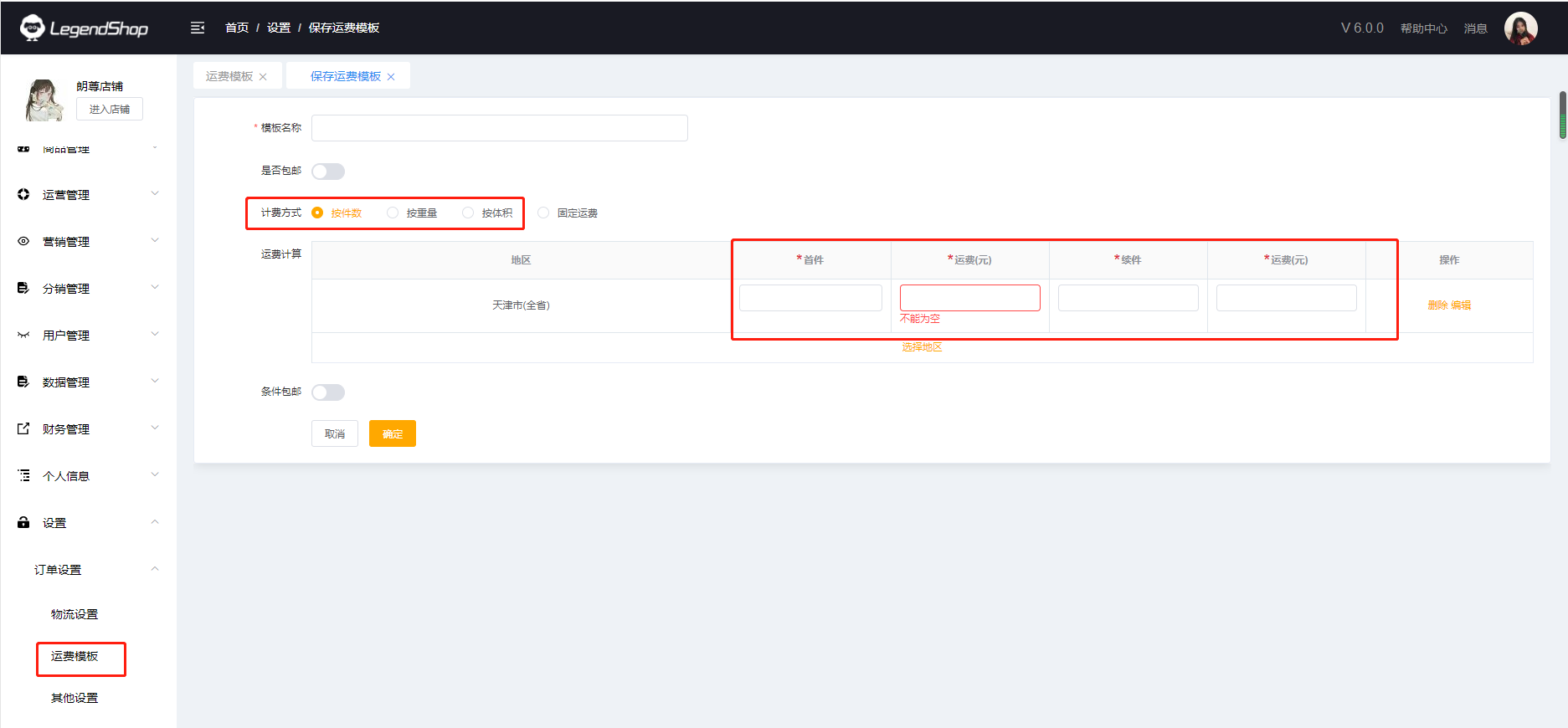
Task: Collapse the 订单设置 submenu chevron
Action: [x=155, y=569]
